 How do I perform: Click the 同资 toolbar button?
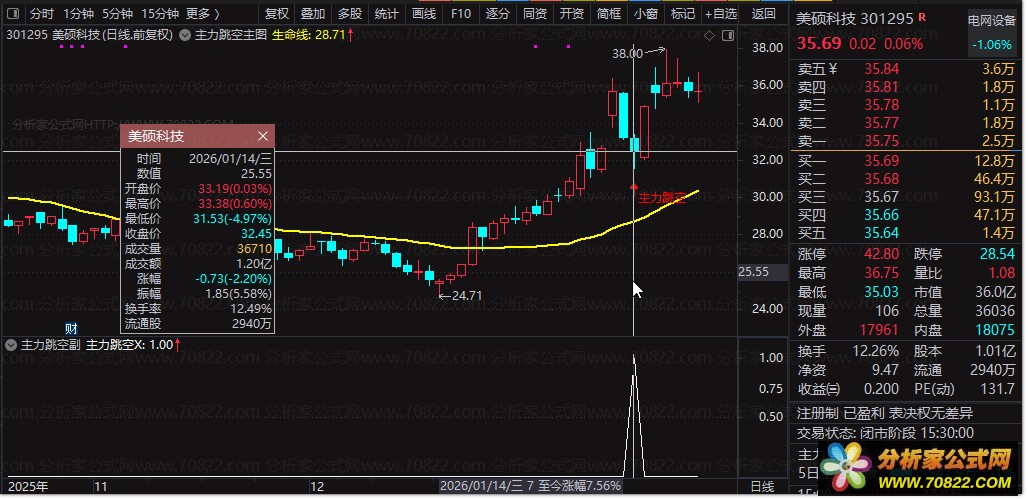pyautogui.click(x=535, y=13)
